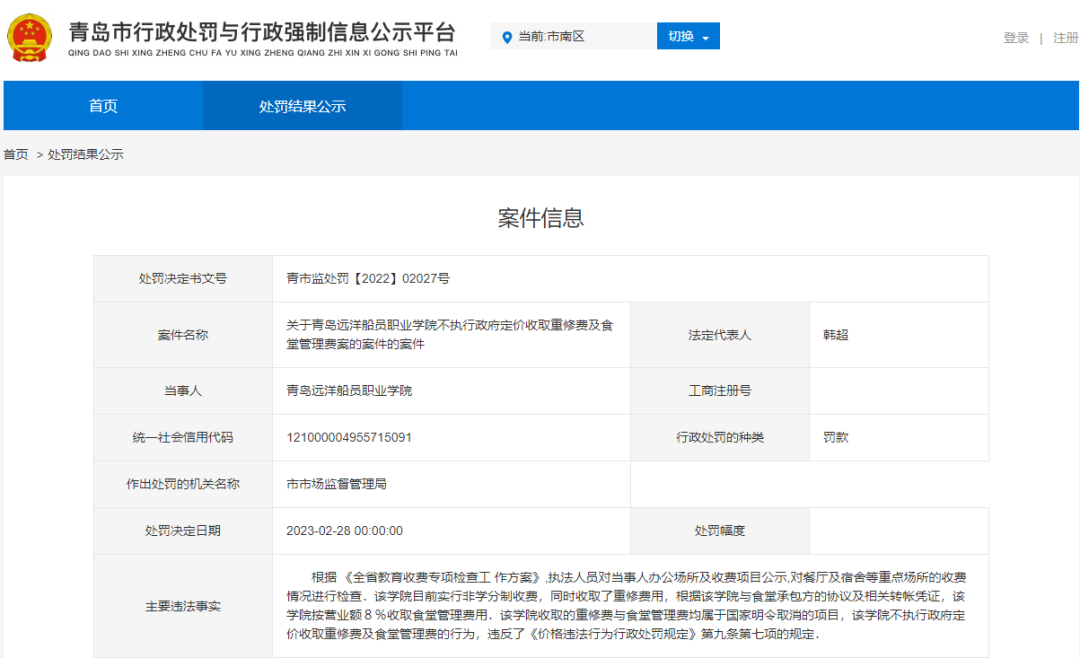This screenshot has width=1080, height=658.
Task: Click 处罚结果公示 in the breadcrumb trail
Action: 86,155
